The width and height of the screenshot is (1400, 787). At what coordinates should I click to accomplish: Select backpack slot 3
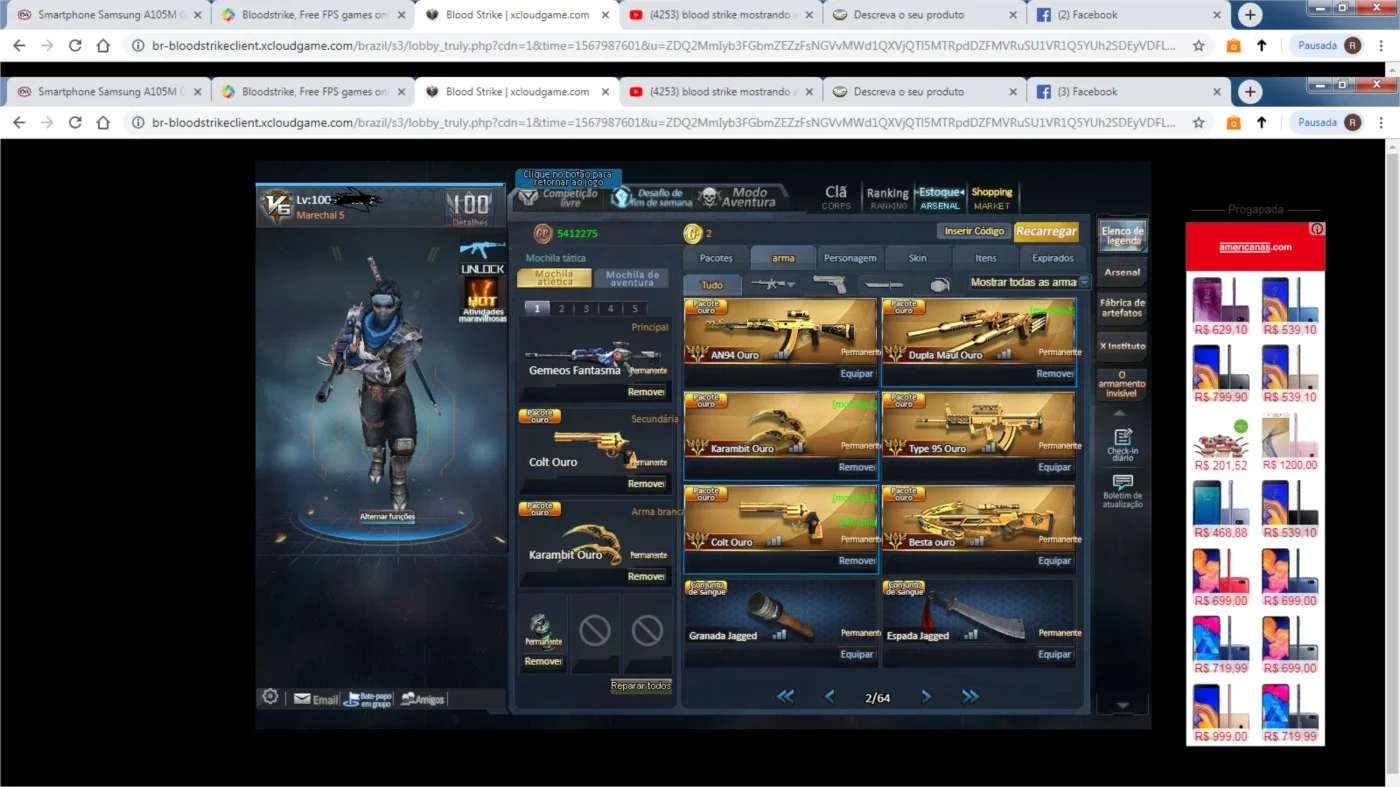tap(586, 309)
